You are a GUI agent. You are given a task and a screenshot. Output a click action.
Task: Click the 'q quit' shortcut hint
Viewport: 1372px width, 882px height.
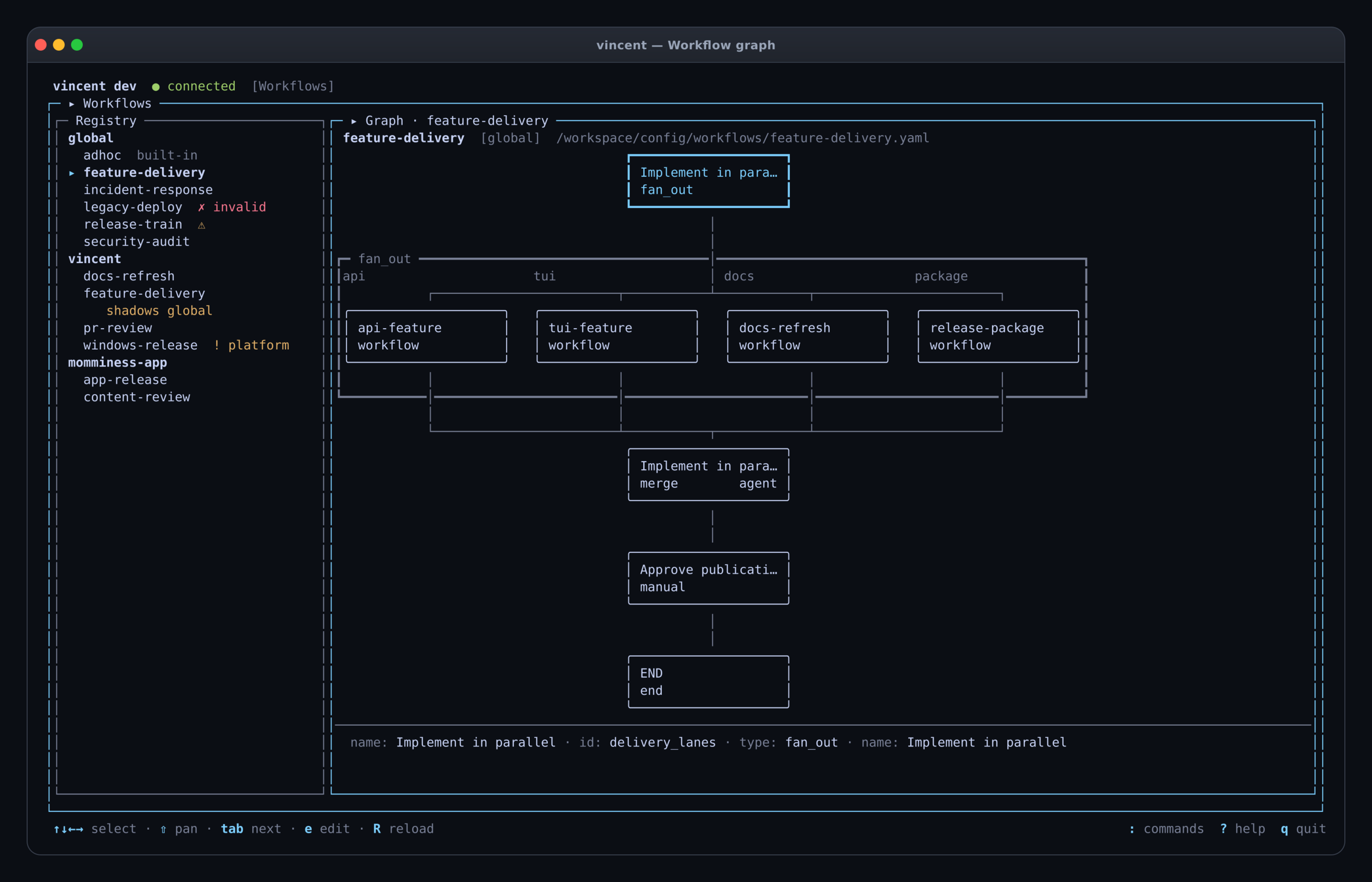pyautogui.click(x=1303, y=829)
